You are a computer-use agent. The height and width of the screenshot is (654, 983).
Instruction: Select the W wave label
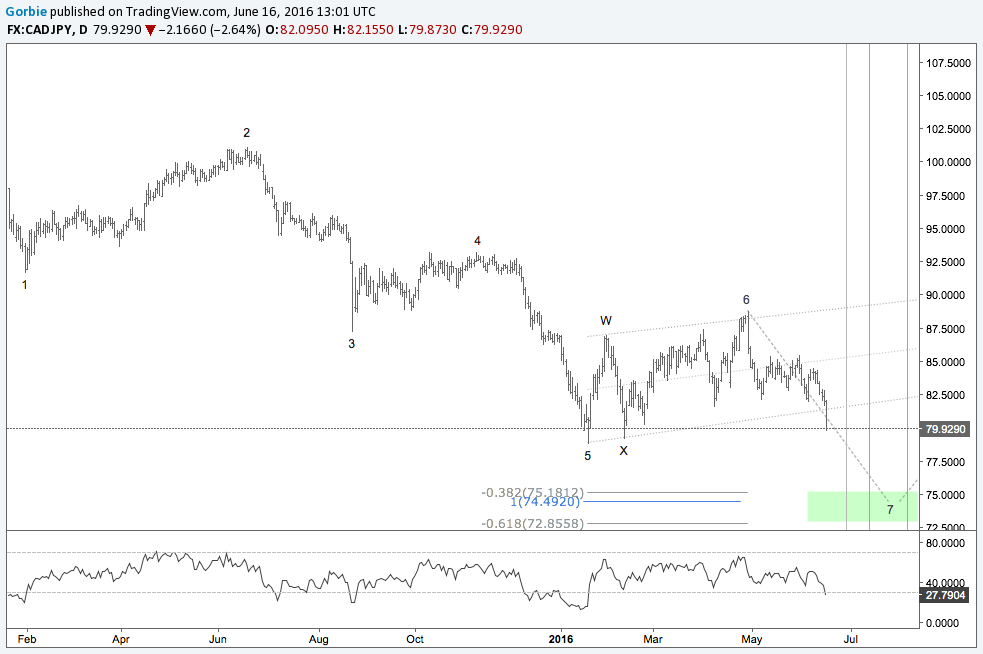[606, 320]
